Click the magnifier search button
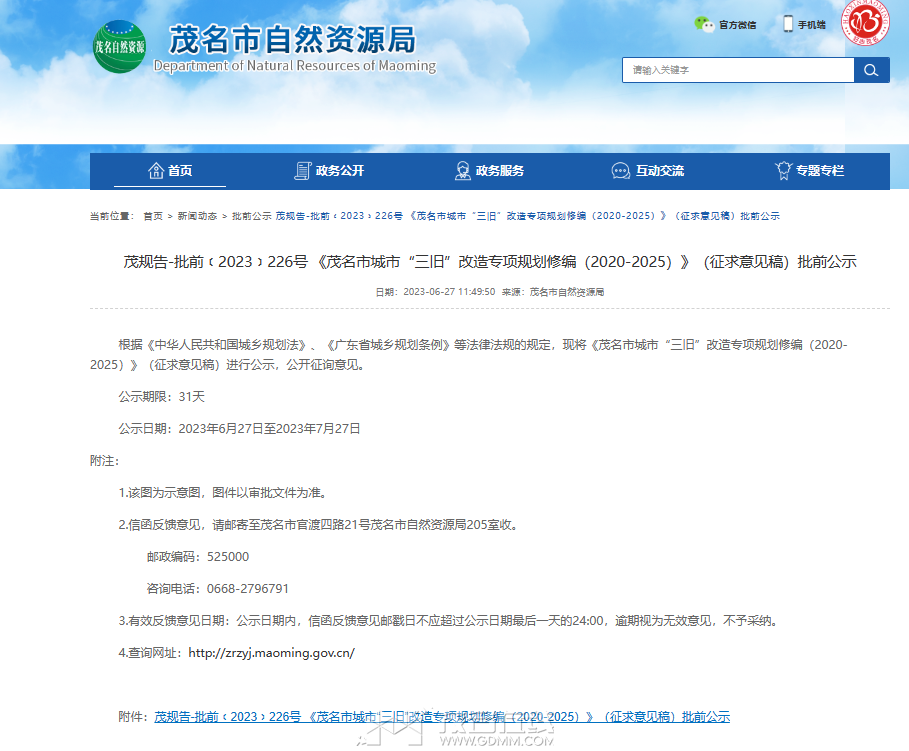The width and height of the screenshot is (909, 751). tap(871, 70)
